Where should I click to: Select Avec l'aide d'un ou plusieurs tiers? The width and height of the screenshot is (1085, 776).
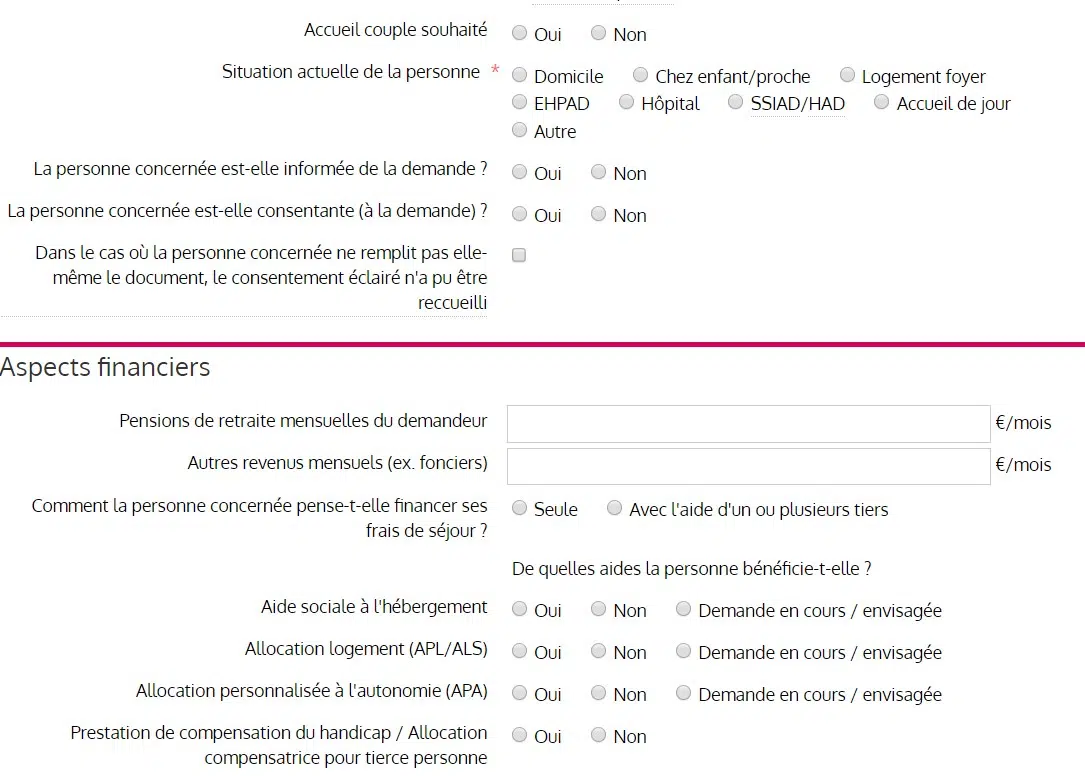pyautogui.click(x=615, y=508)
